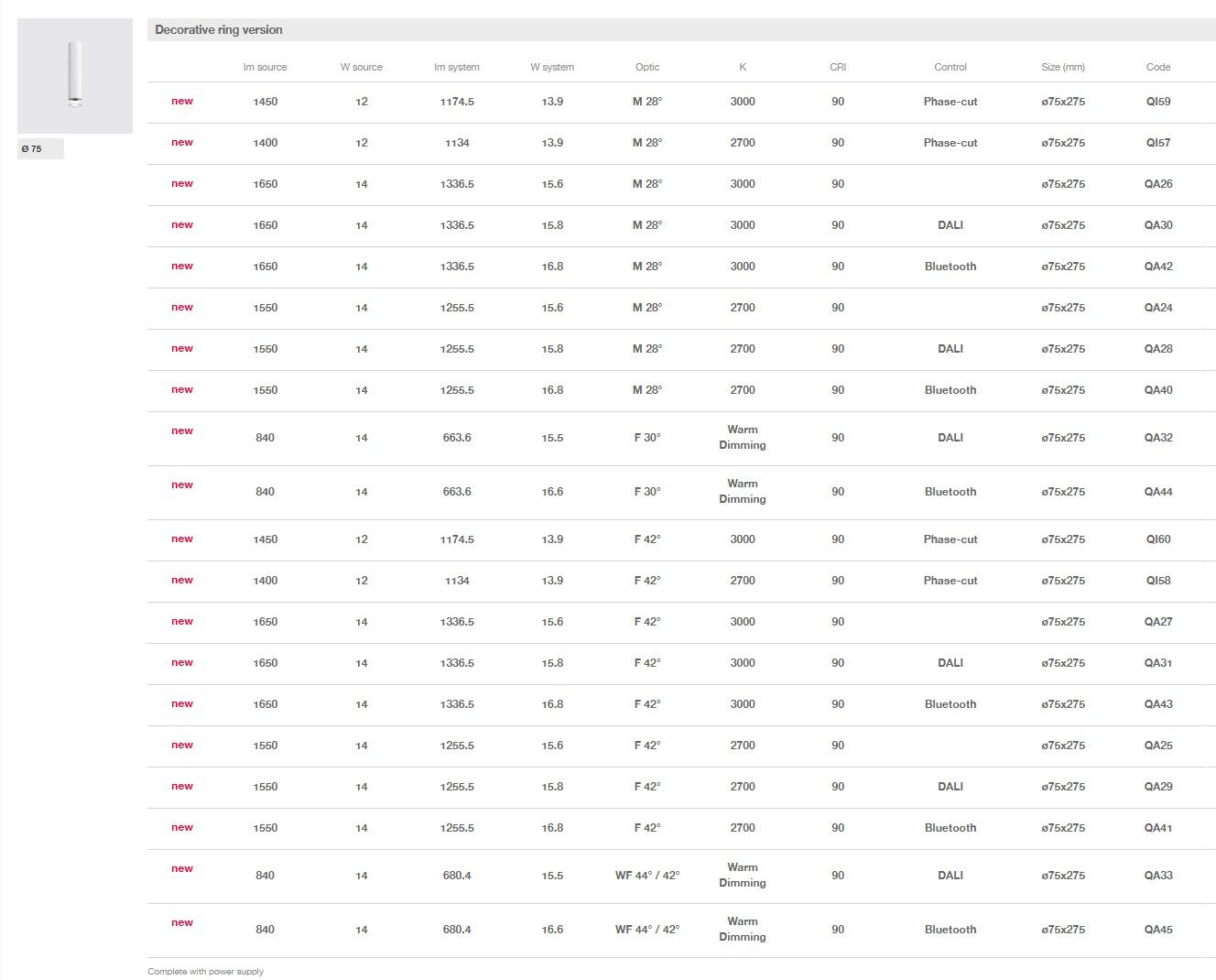Select product code QA42 with Bluetooth control
1216x980 pixels.
coord(1157,267)
